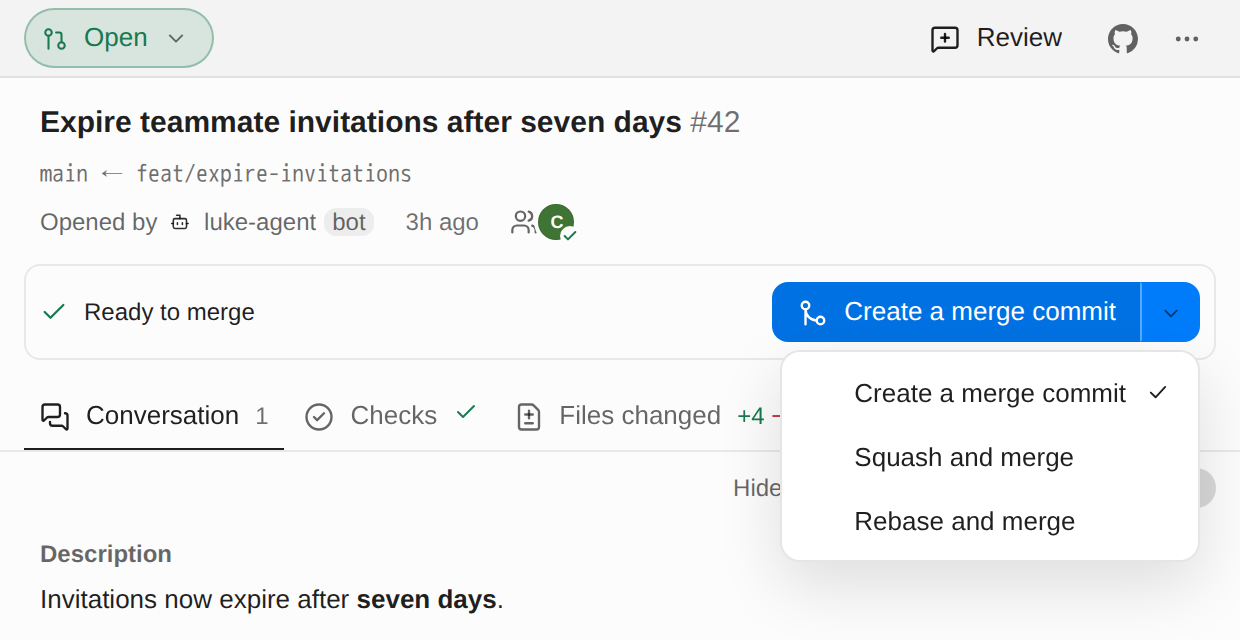
Task: Switch to the Files changed tab
Action: click(640, 416)
